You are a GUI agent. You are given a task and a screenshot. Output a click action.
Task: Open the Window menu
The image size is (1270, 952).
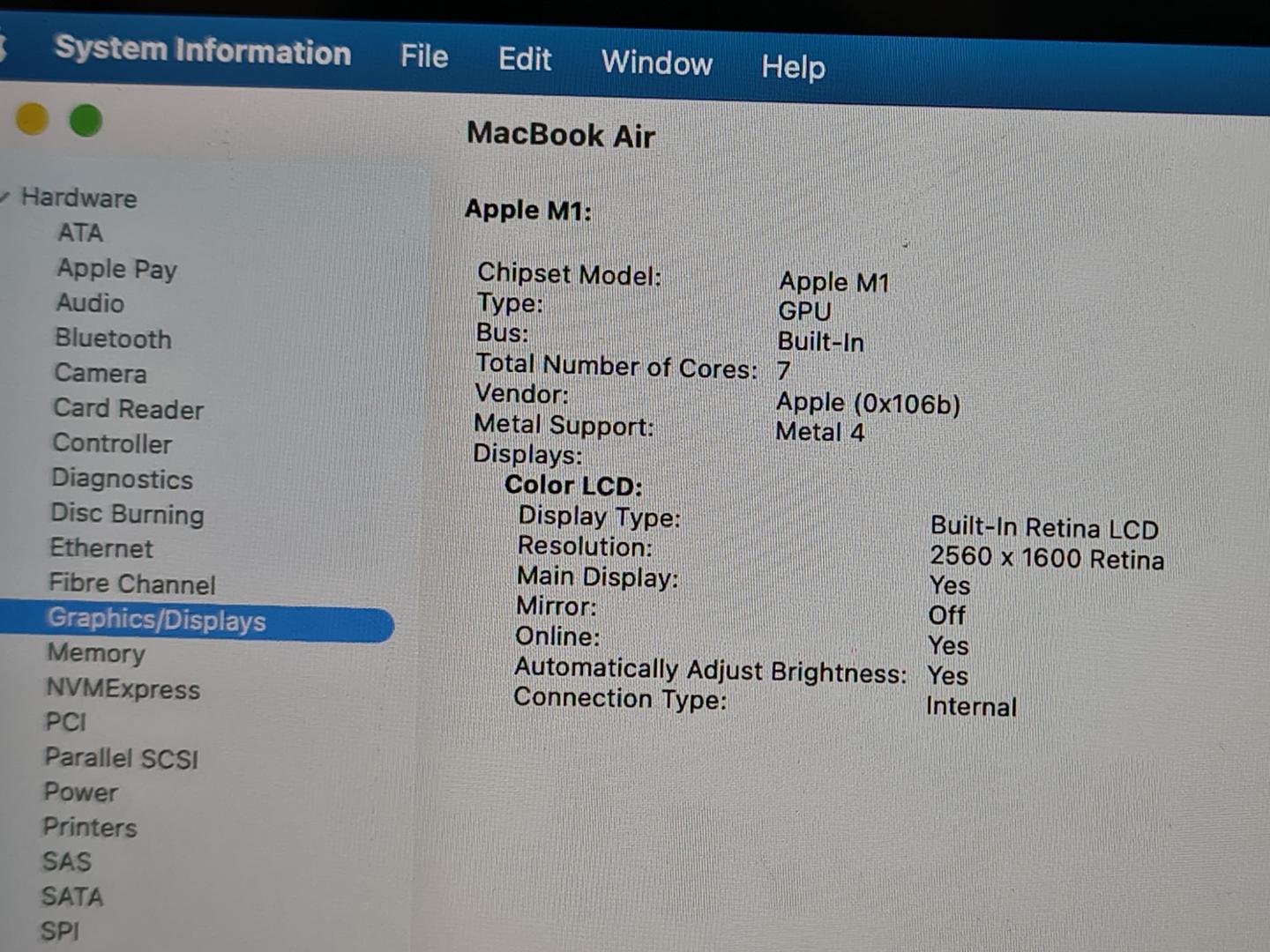(x=657, y=63)
